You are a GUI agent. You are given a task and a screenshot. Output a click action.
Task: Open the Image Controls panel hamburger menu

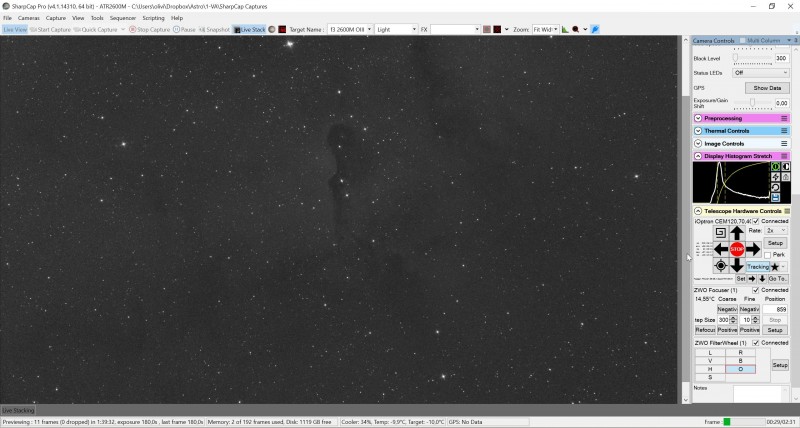coord(784,144)
